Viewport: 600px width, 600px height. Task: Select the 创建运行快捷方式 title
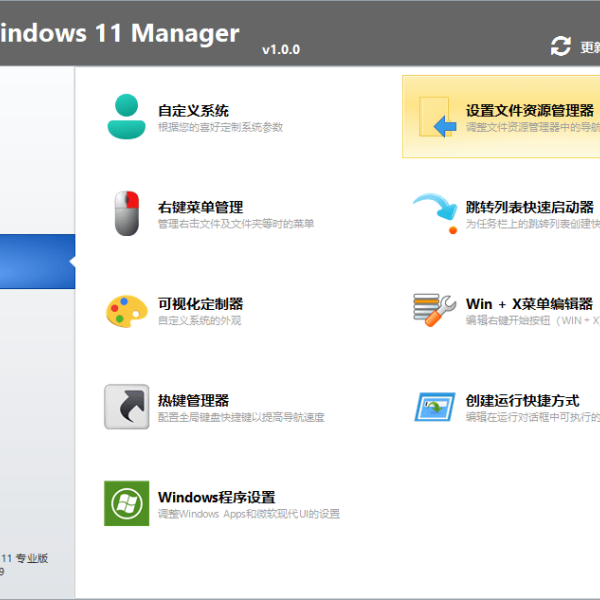pos(522,401)
